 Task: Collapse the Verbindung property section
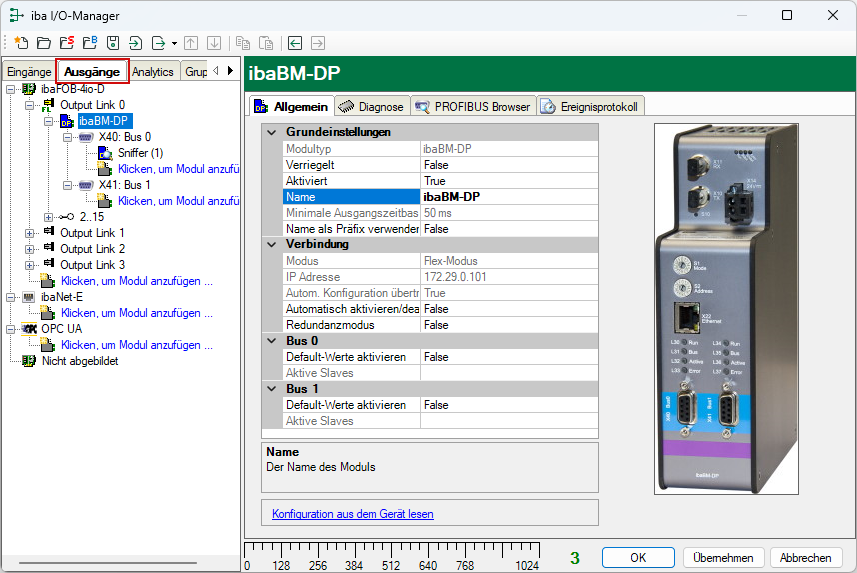click(x=271, y=244)
